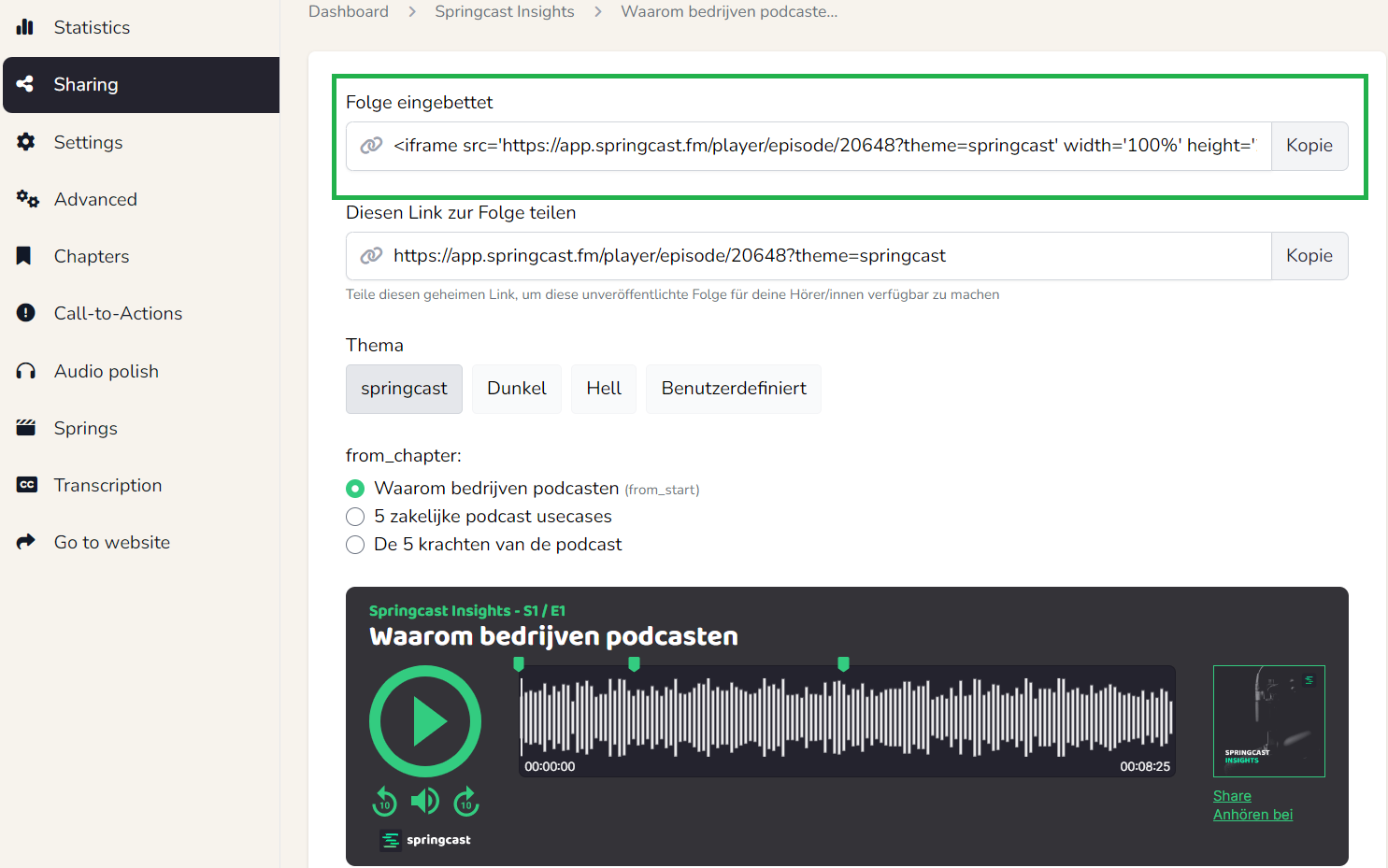The width and height of the screenshot is (1388, 868).
Task: Copy the iframe embed code with Kopie
Action: (x=1309, y=146)
